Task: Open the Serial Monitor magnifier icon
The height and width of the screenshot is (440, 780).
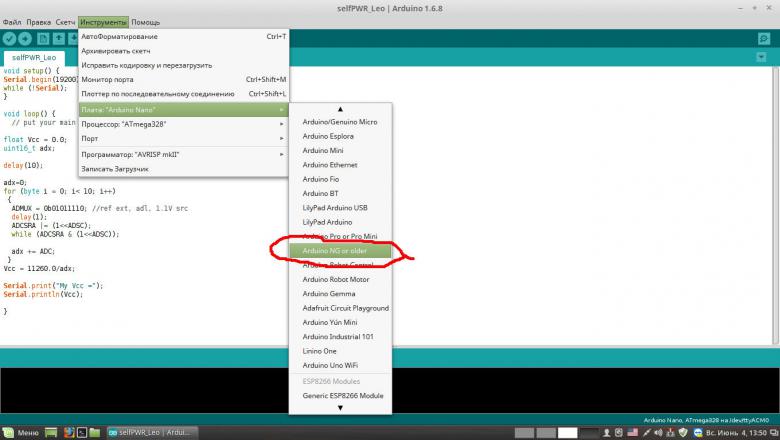Action: 764,39
